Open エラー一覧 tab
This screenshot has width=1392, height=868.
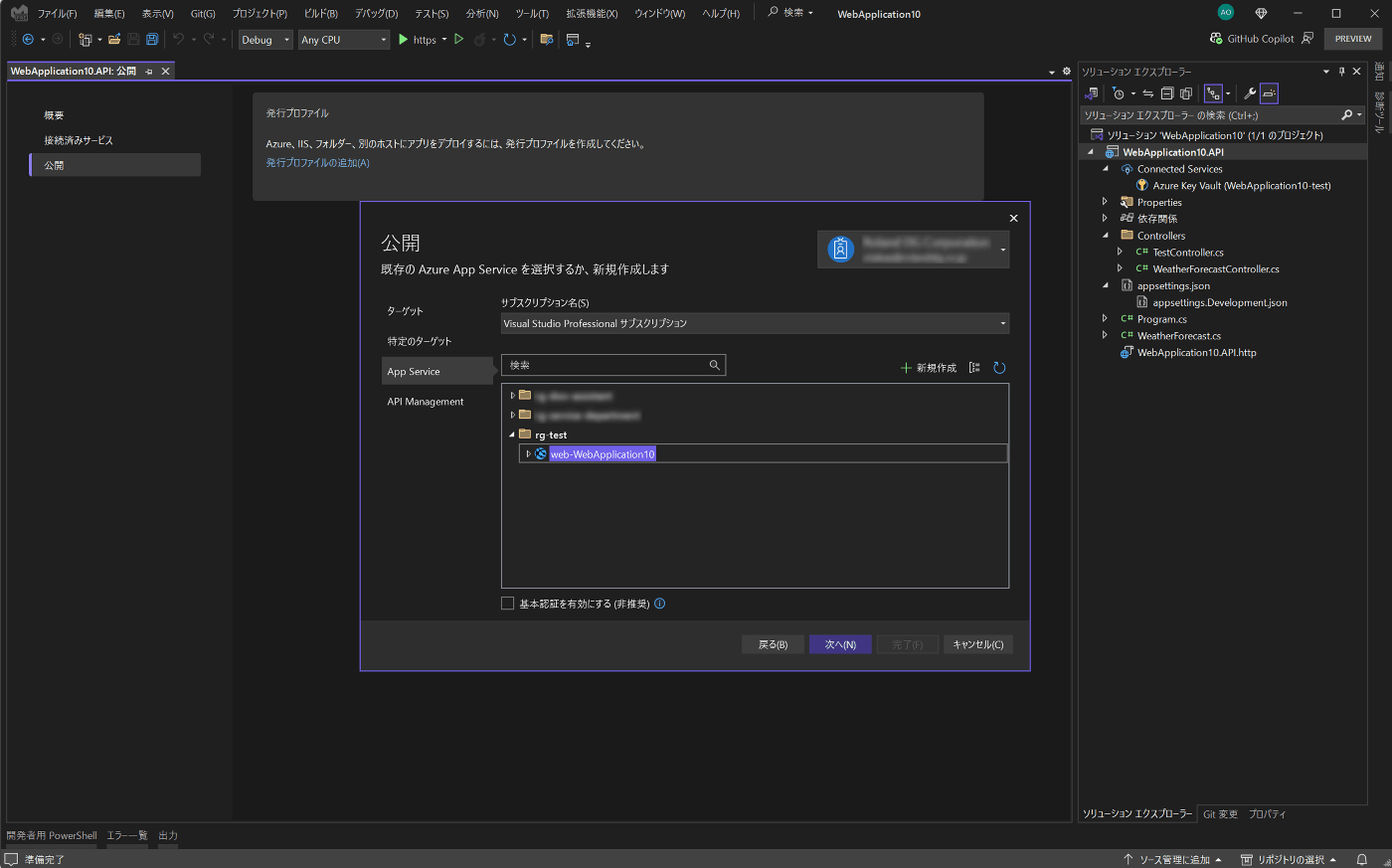127,835
